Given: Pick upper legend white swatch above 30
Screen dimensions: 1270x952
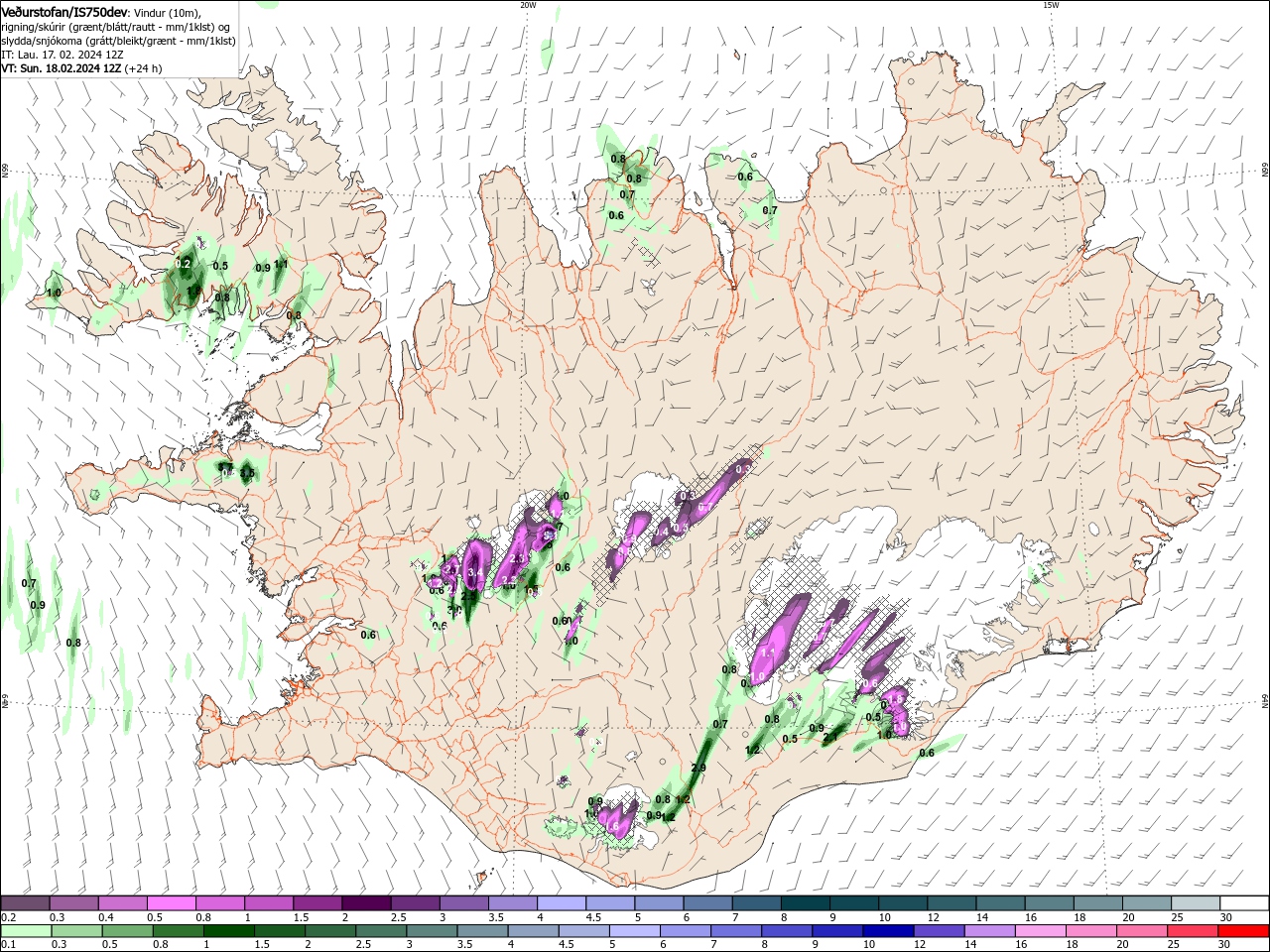Looking at the screenshot, I should pos(1245,903).
